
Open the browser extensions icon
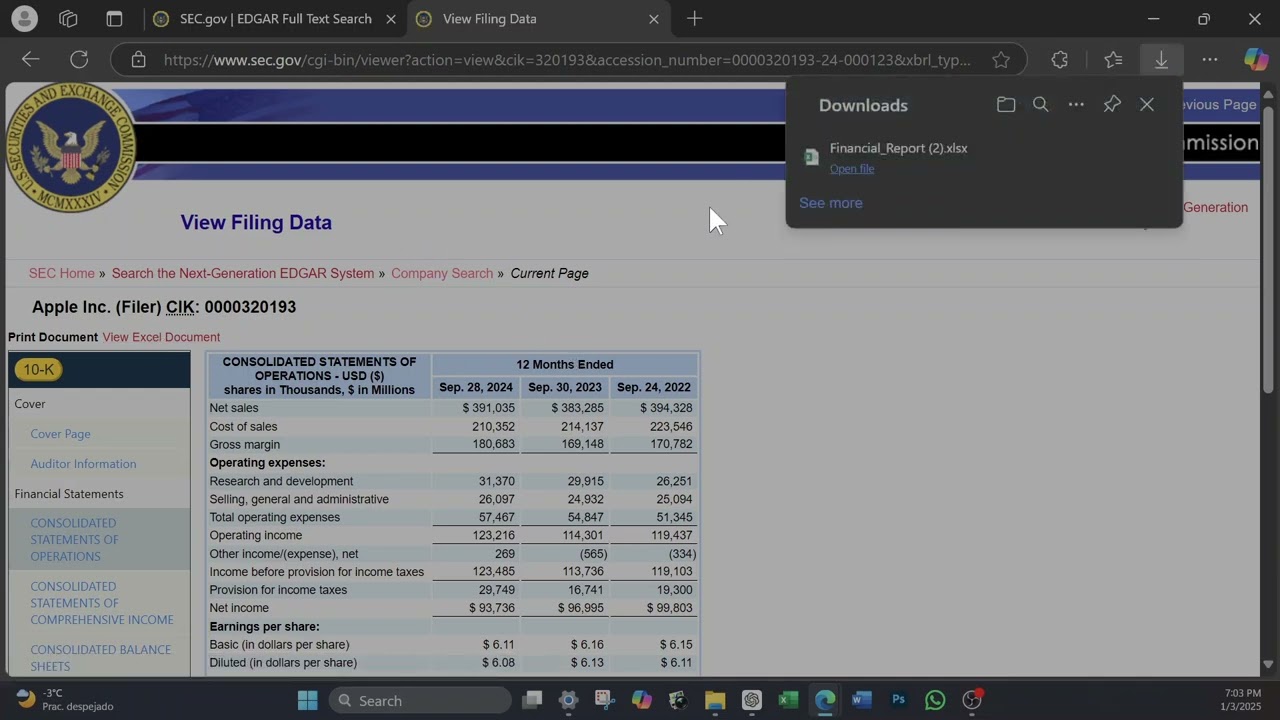(1060, 60)
